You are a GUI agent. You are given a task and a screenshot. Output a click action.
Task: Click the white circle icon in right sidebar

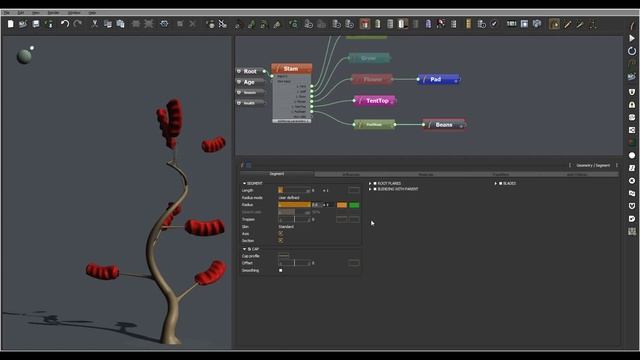tap(632, 156)
